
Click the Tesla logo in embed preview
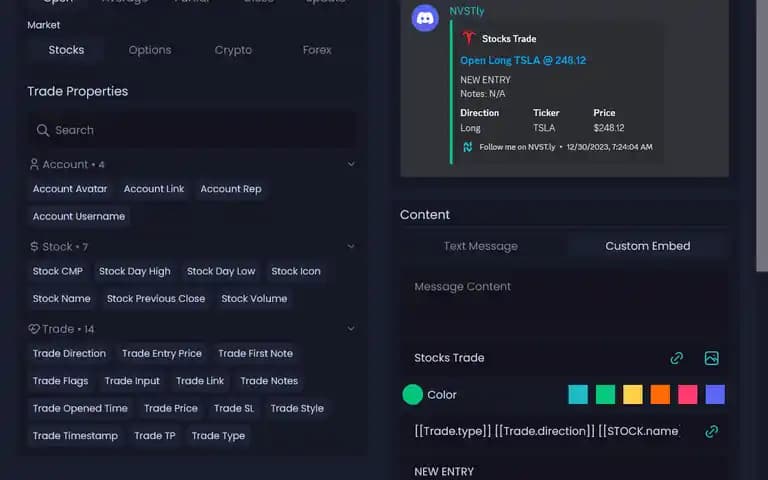click(469, 38)
